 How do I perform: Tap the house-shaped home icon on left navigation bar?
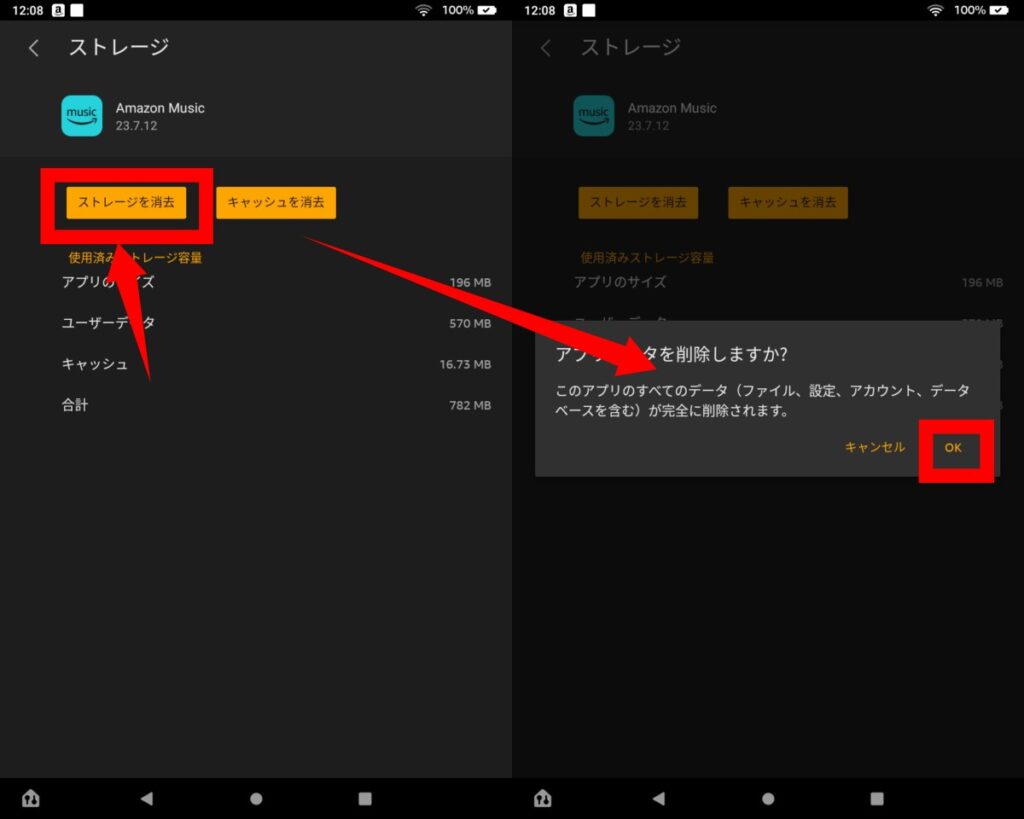pos(31,798)
